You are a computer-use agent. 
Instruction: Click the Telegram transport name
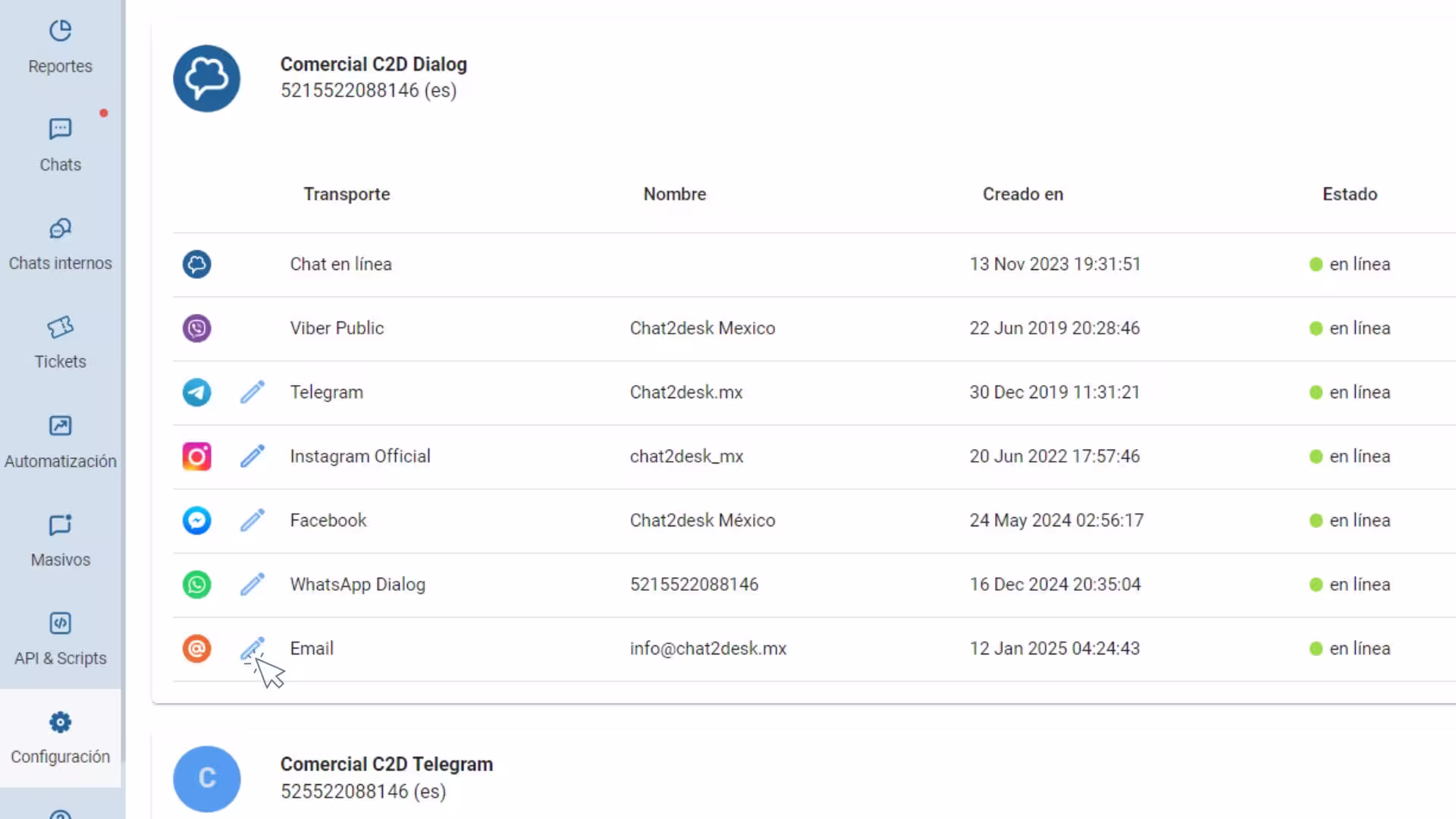tap(327, 392)
